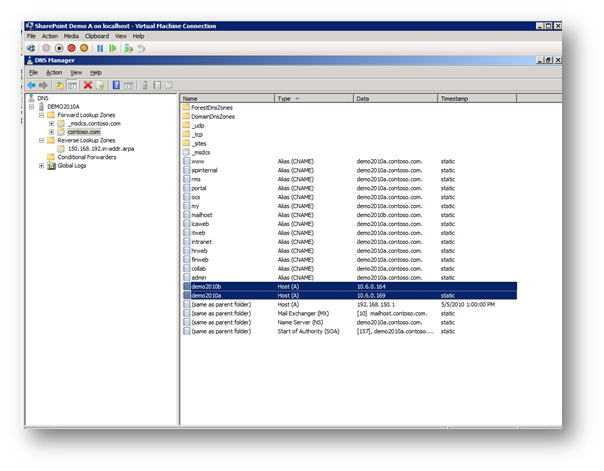Image resolution: width=604 pixels, height=471 pixels.
Task: Click the red Delete X icon
Action: tap(88, 85)
